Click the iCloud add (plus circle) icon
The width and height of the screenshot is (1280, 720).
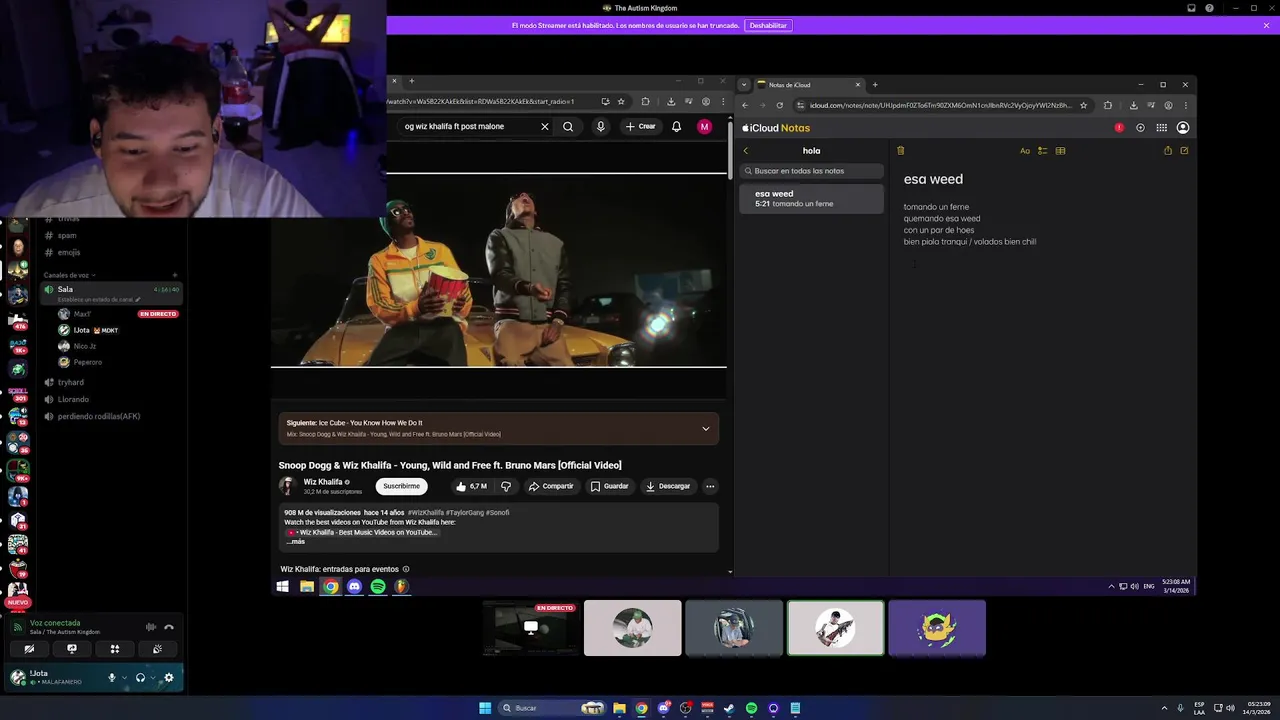1140,128
